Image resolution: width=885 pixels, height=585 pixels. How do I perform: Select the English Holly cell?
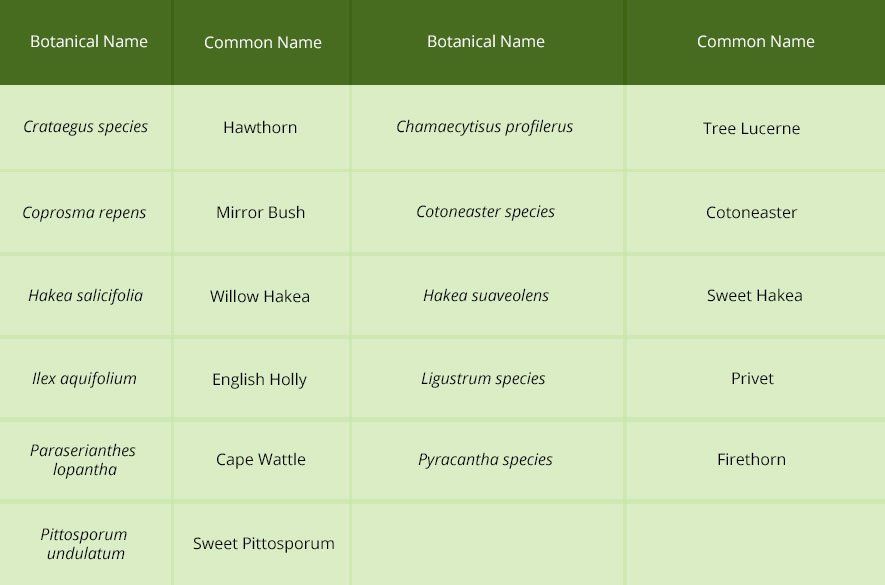point(260,379)
